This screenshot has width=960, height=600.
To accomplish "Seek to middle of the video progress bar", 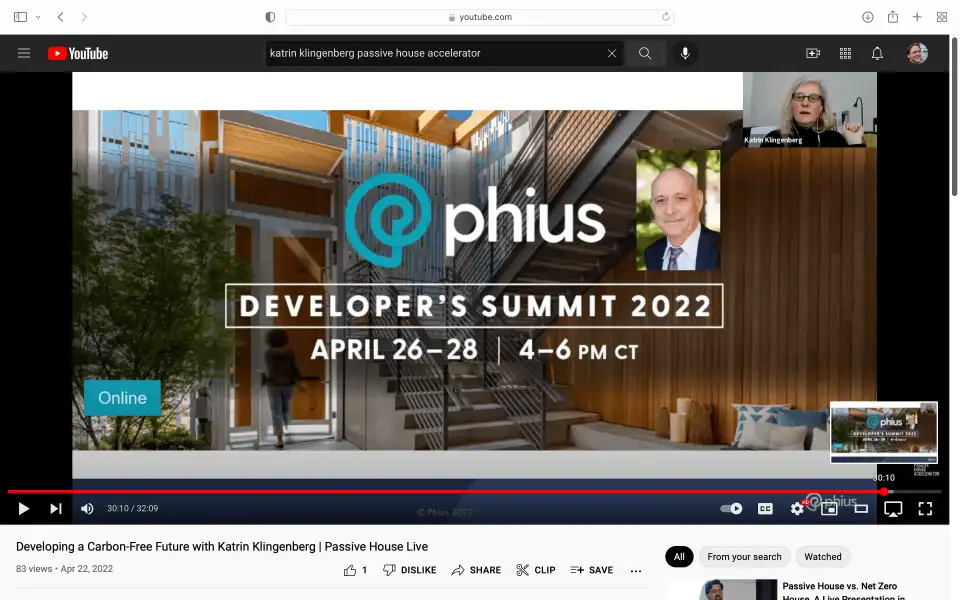I will click(x=475, y=492).
